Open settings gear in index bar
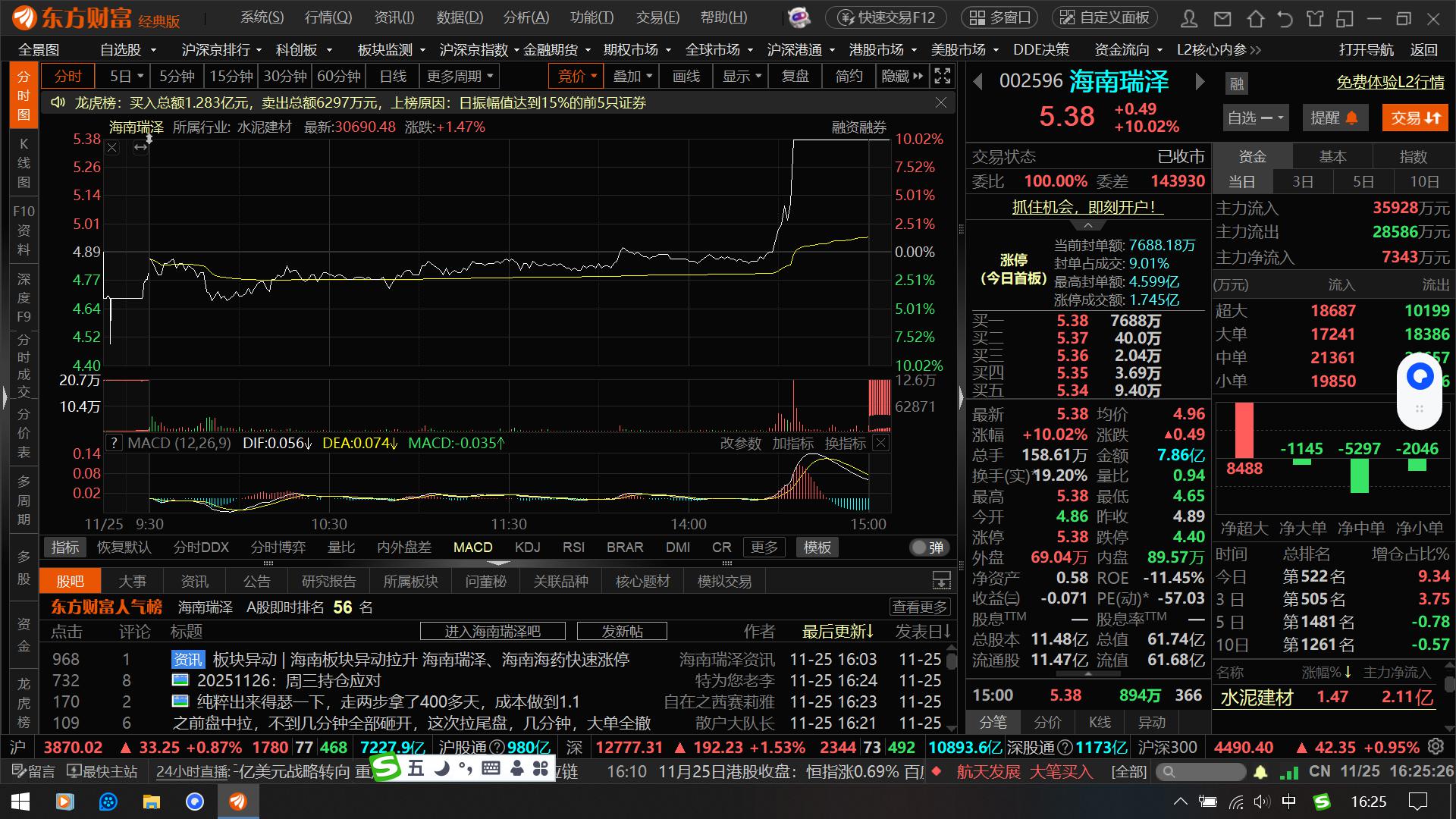Viewport: 1456px width, 819px height. [x=1436, y=746]
